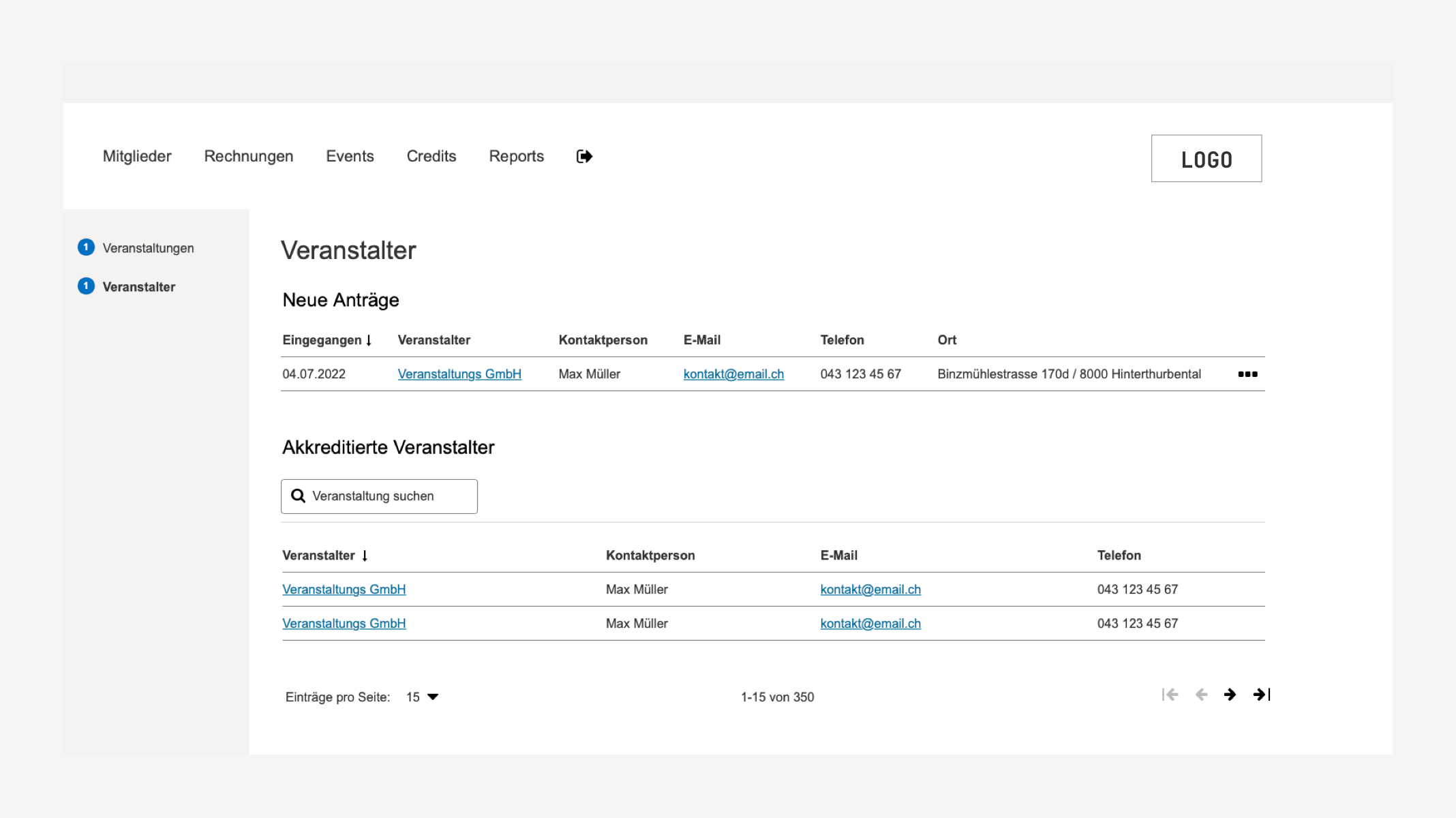Click the search magnifier icon
1456x818 pixels.
[299, 496]
